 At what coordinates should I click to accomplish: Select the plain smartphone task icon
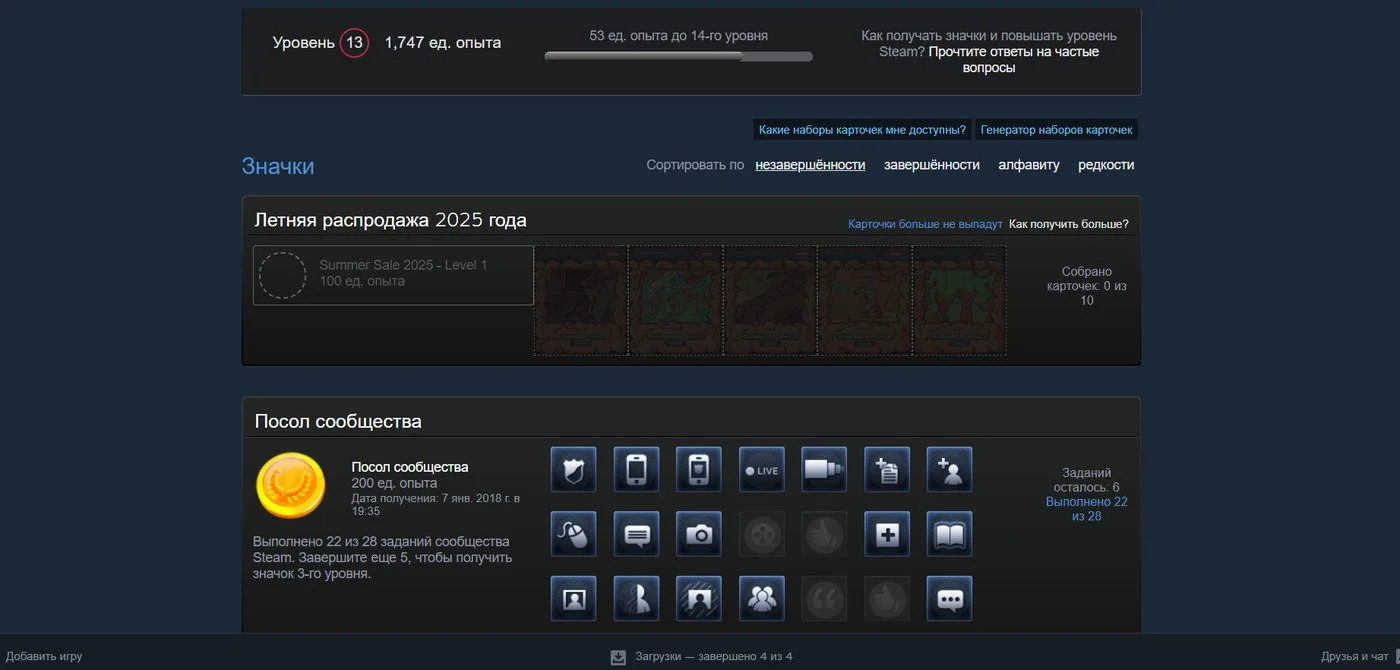coord(636,469)
